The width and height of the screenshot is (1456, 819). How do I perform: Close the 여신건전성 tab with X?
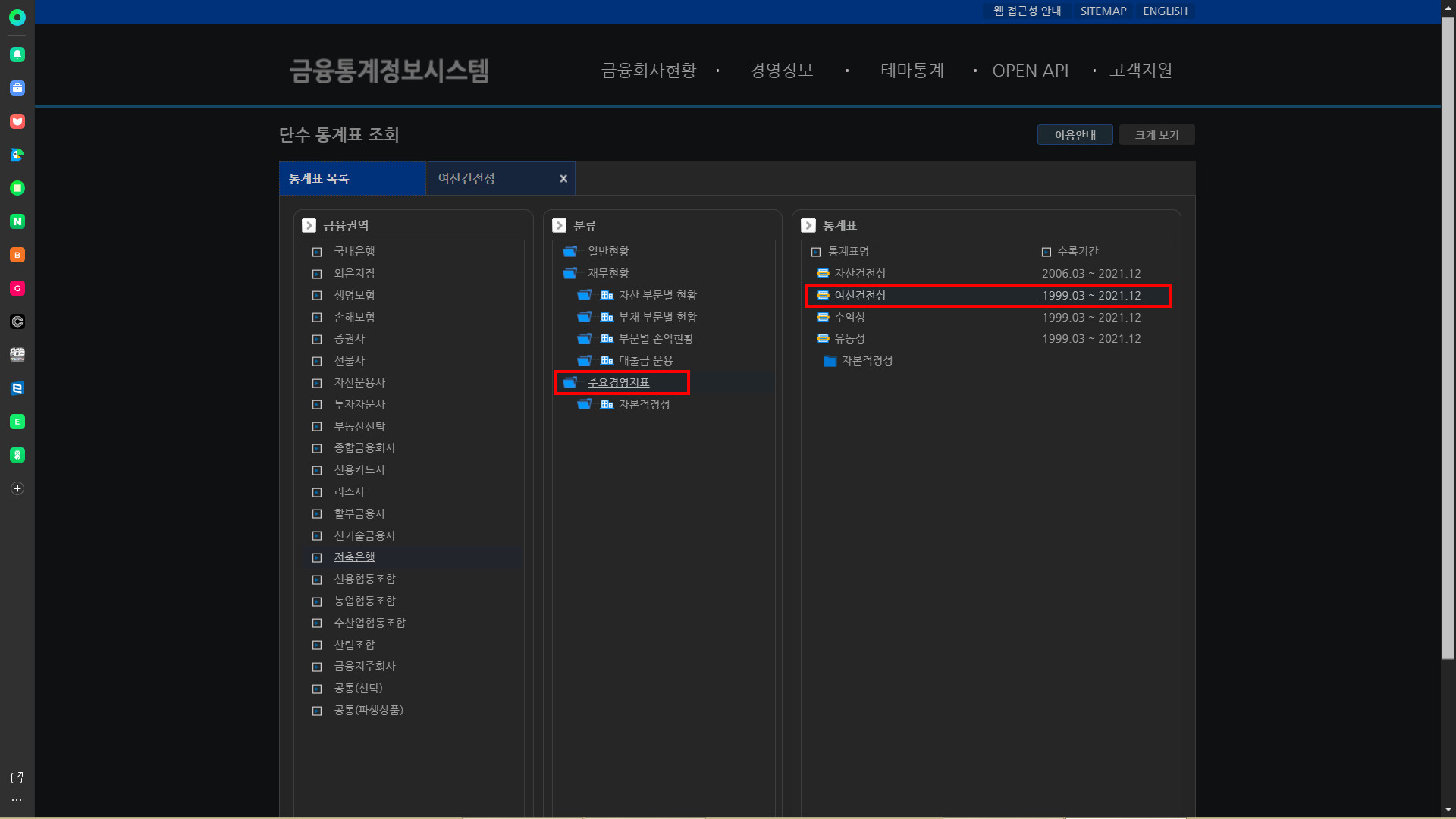pyautogui.click(x=563, y=179)
